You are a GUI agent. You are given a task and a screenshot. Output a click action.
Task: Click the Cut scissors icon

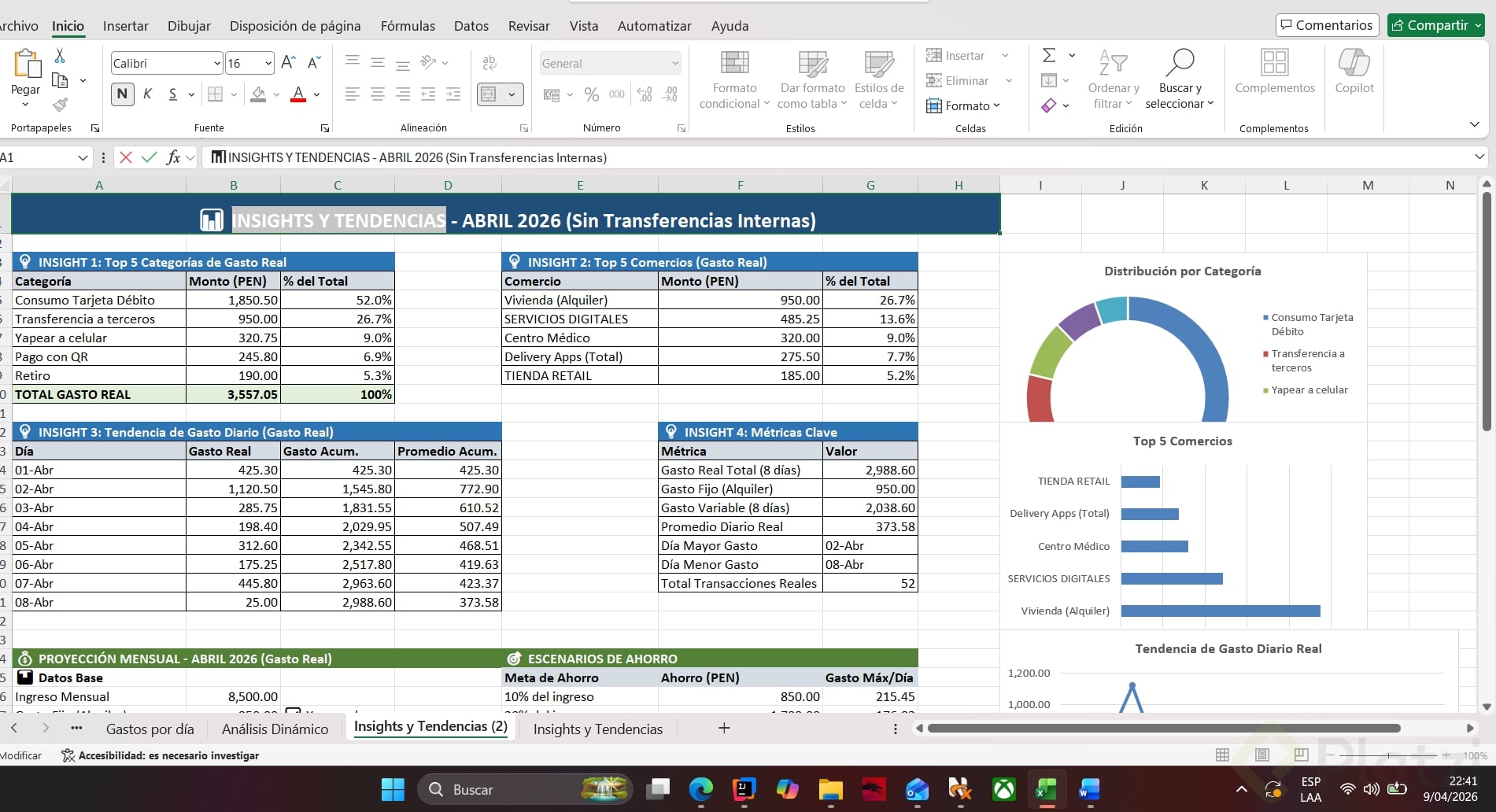pos(60,55)
